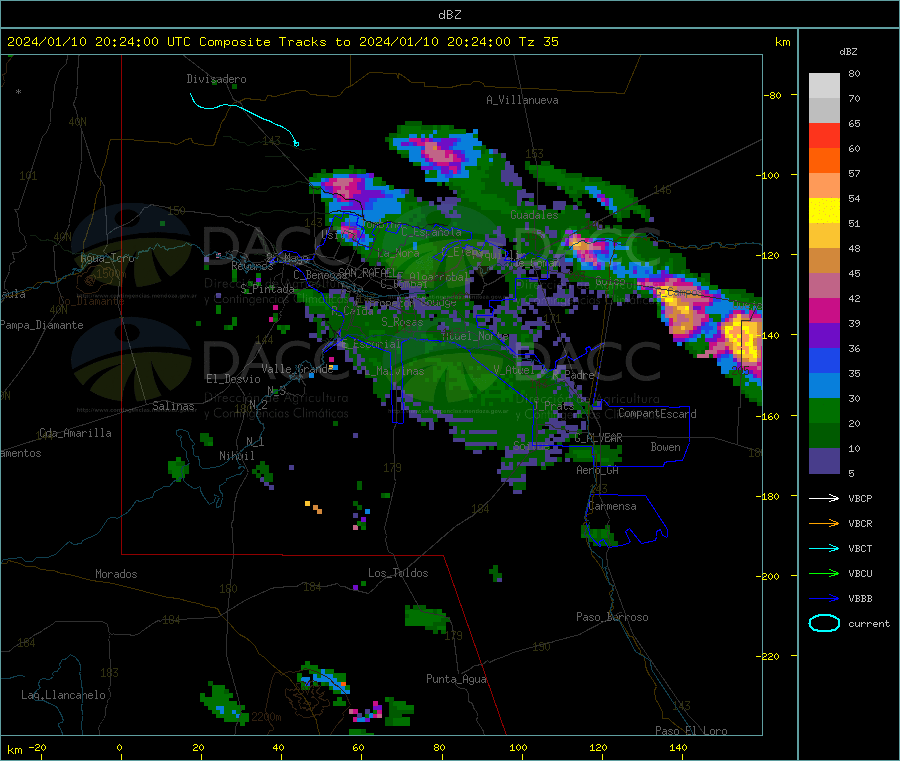Select the orange 57 dBZ color swatch
Image resolution: width=900 pixels, height=761 pixels.
(x=824, y=161)
